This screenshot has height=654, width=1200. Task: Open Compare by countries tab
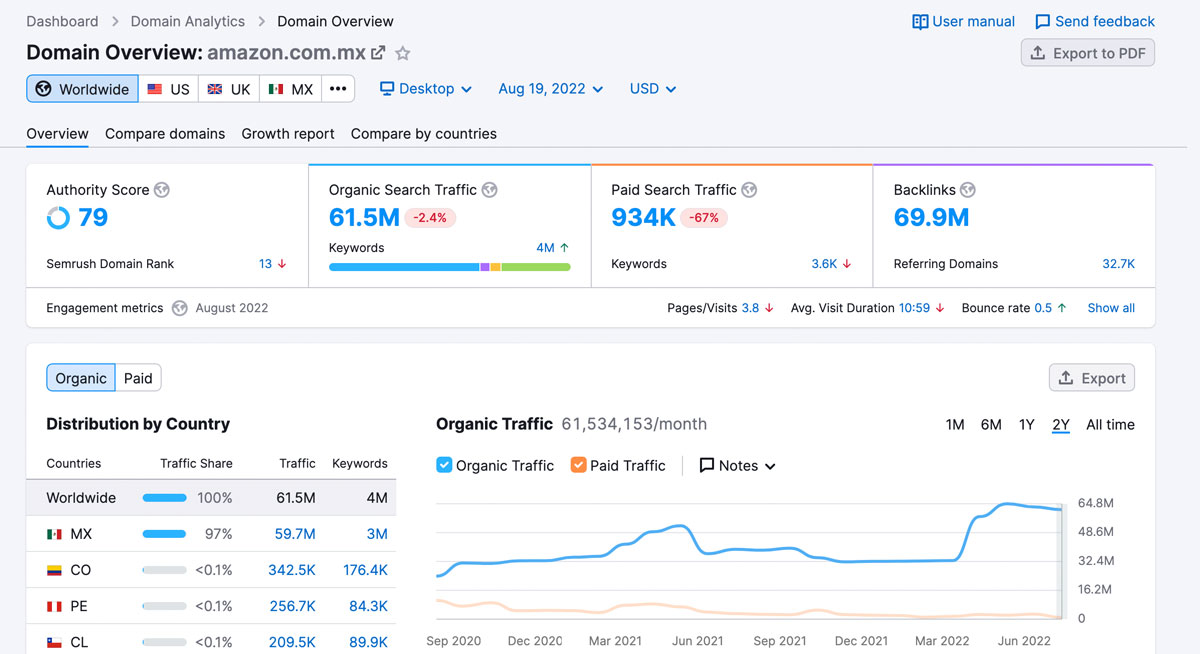pyautogui.click(x=424, y=133)
